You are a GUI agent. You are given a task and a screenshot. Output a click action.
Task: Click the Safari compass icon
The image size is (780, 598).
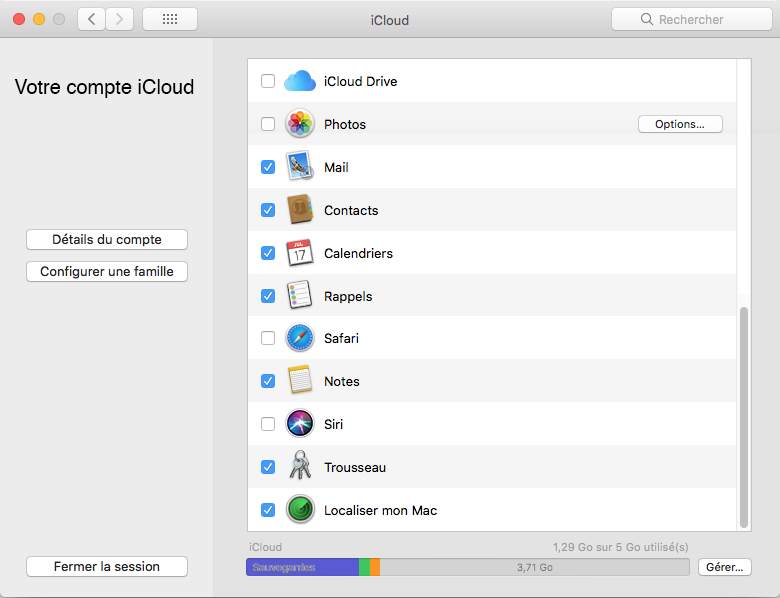click(x=300, y=338)
